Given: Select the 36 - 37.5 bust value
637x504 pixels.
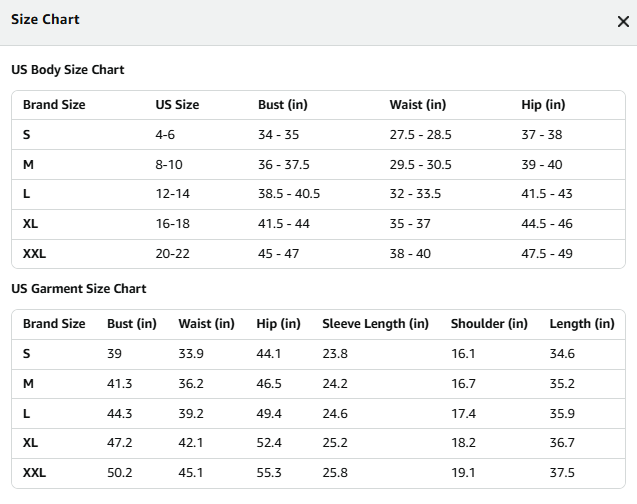Looking at the screenshot, I should (284, 164).
